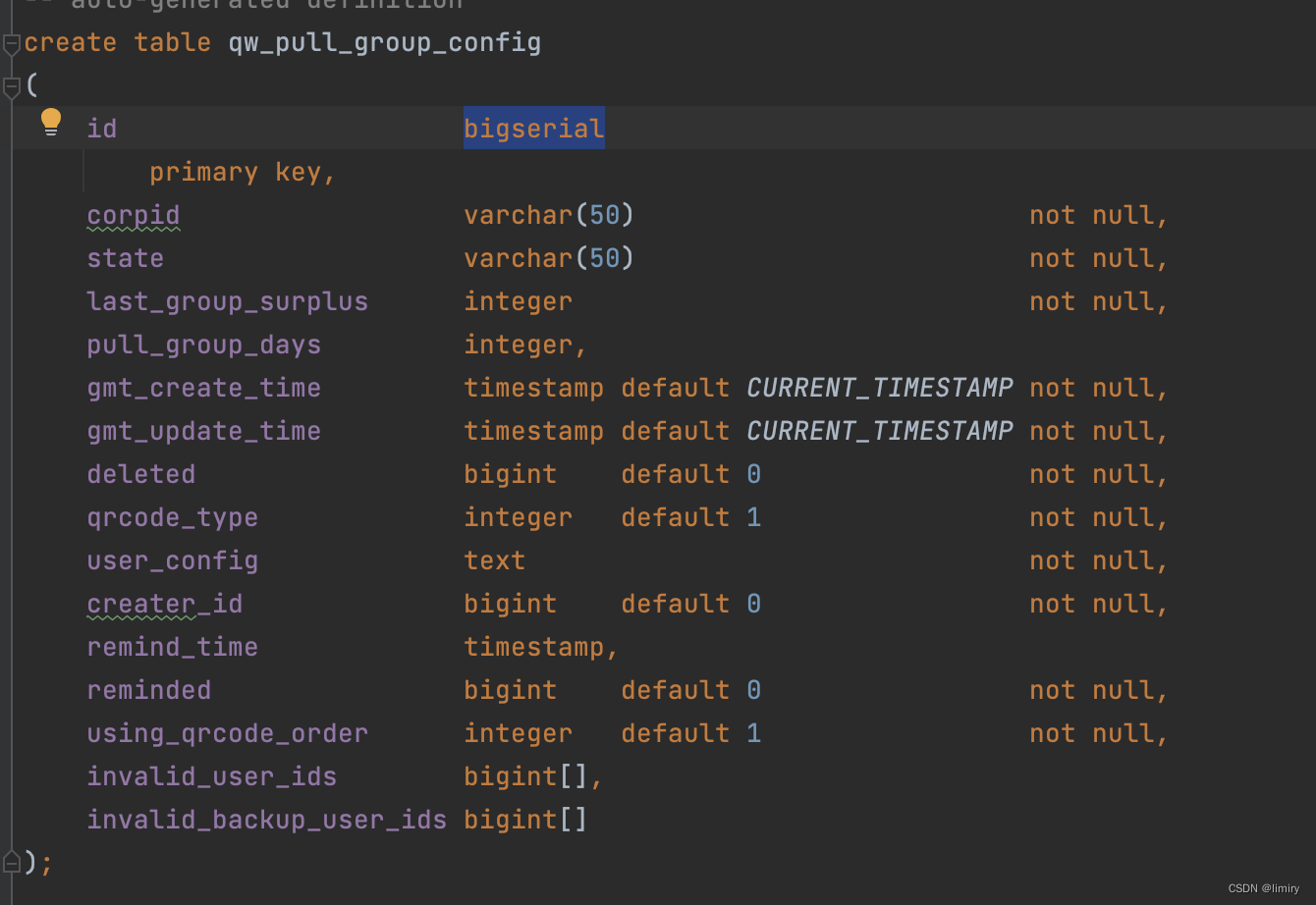
Task: Click the gmt_create_time column name
Action: 204,388
